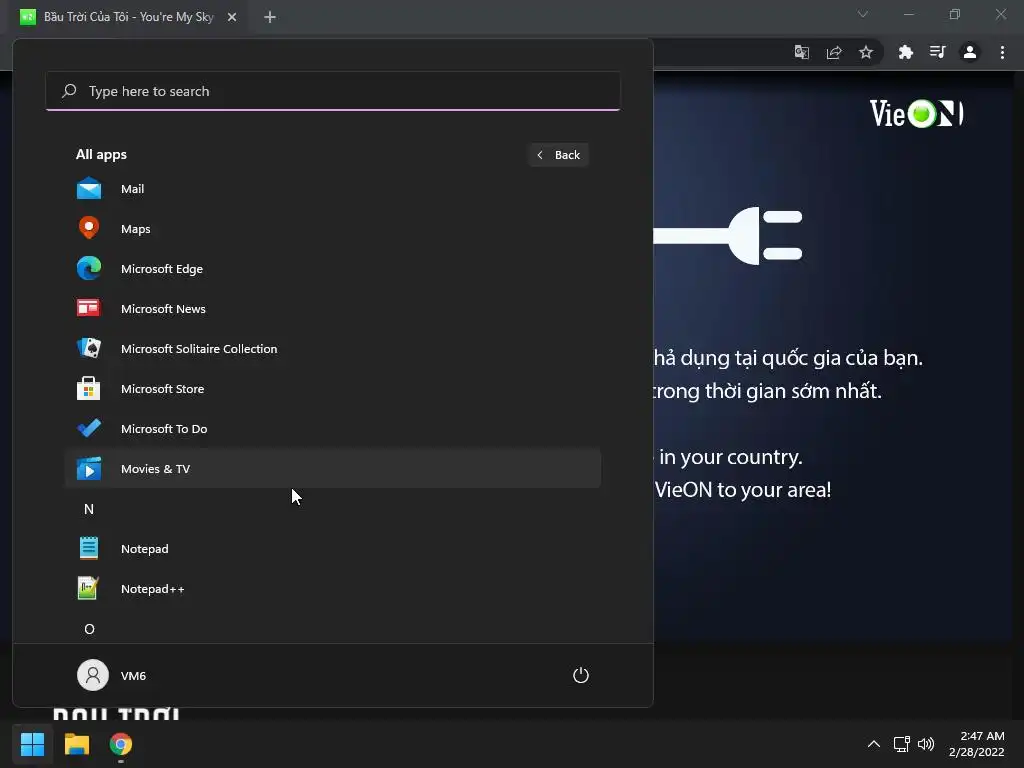1024x768 pixels.
Task: Open Chrome profile avatar icon
Action: (970, 52)
